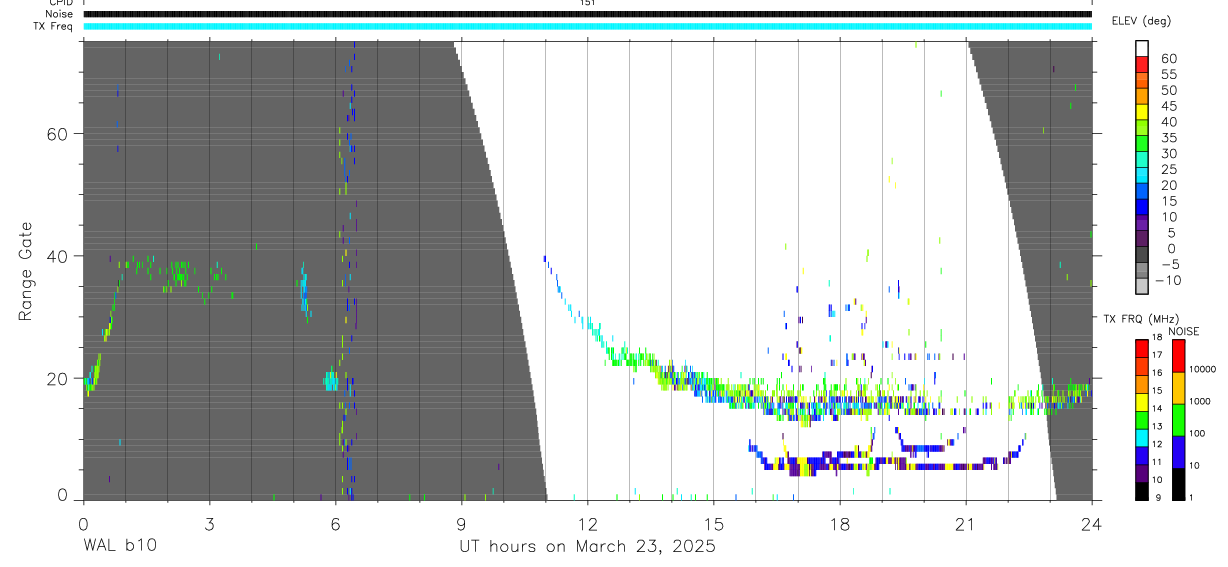Select the ELEV color bar value 50
The image size is (1228, 567).
1168,91
